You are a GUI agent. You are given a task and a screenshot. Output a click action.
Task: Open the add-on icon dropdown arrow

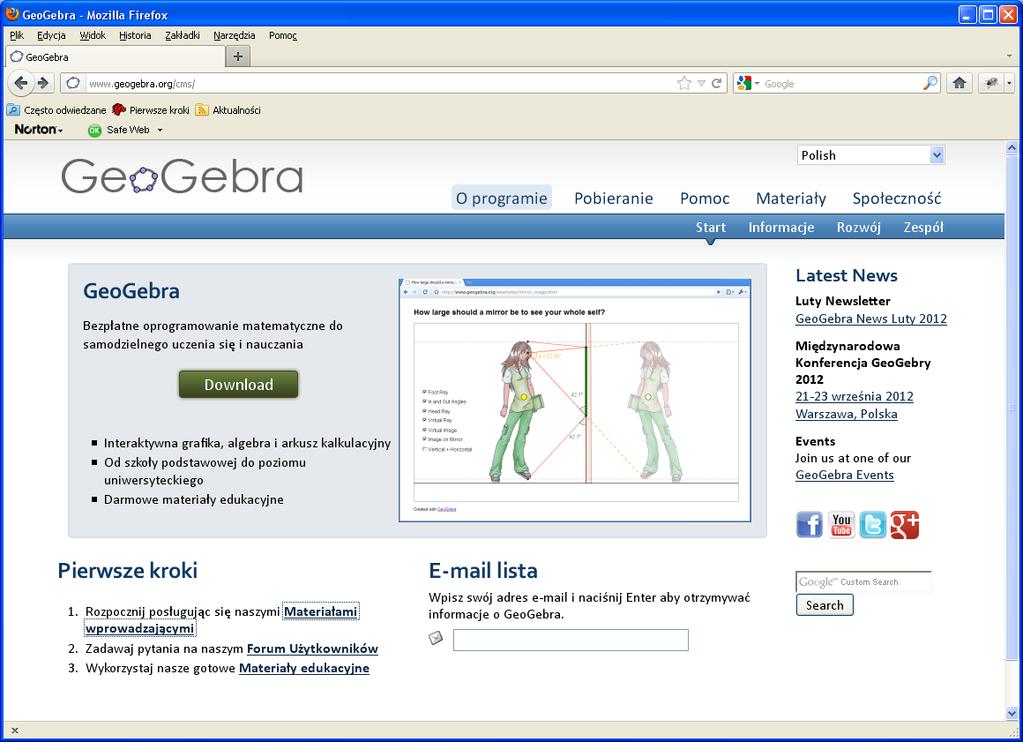(1009, 83)
